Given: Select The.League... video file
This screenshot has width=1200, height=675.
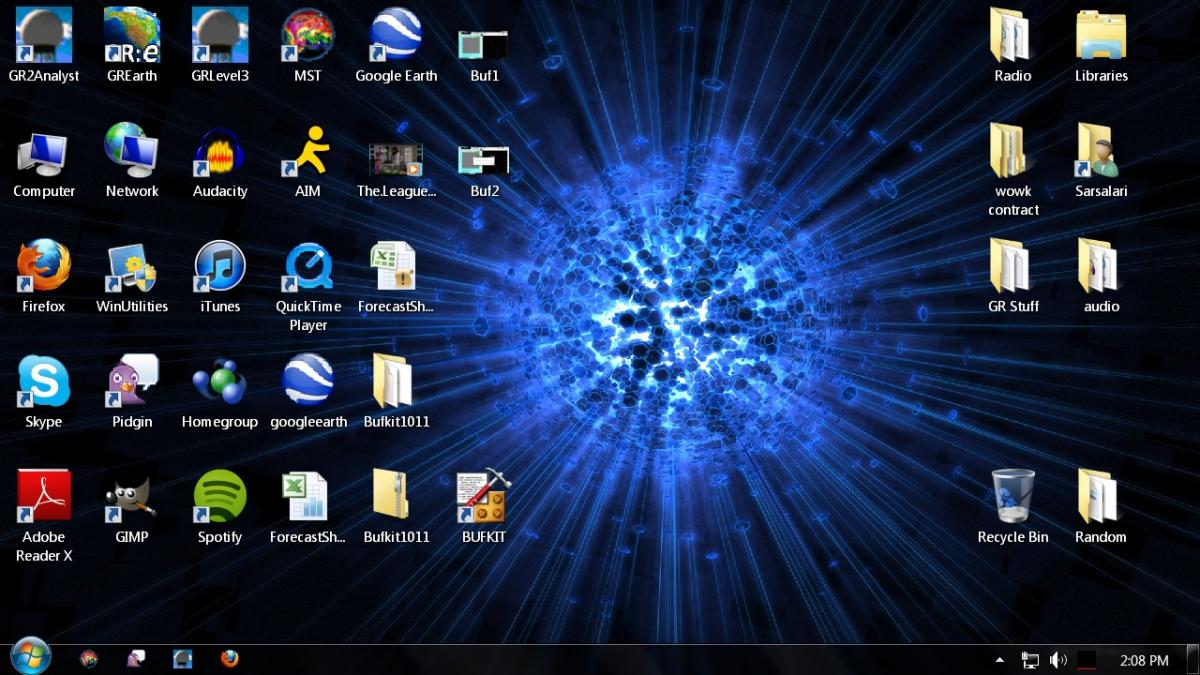Looking at the screenshot, I should click(x=396, y=169).
